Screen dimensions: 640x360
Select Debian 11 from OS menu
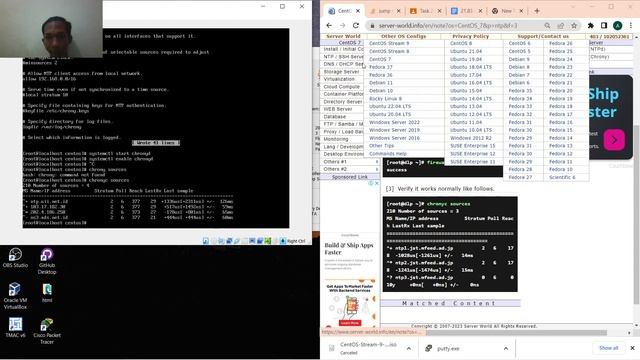(381, 83)
